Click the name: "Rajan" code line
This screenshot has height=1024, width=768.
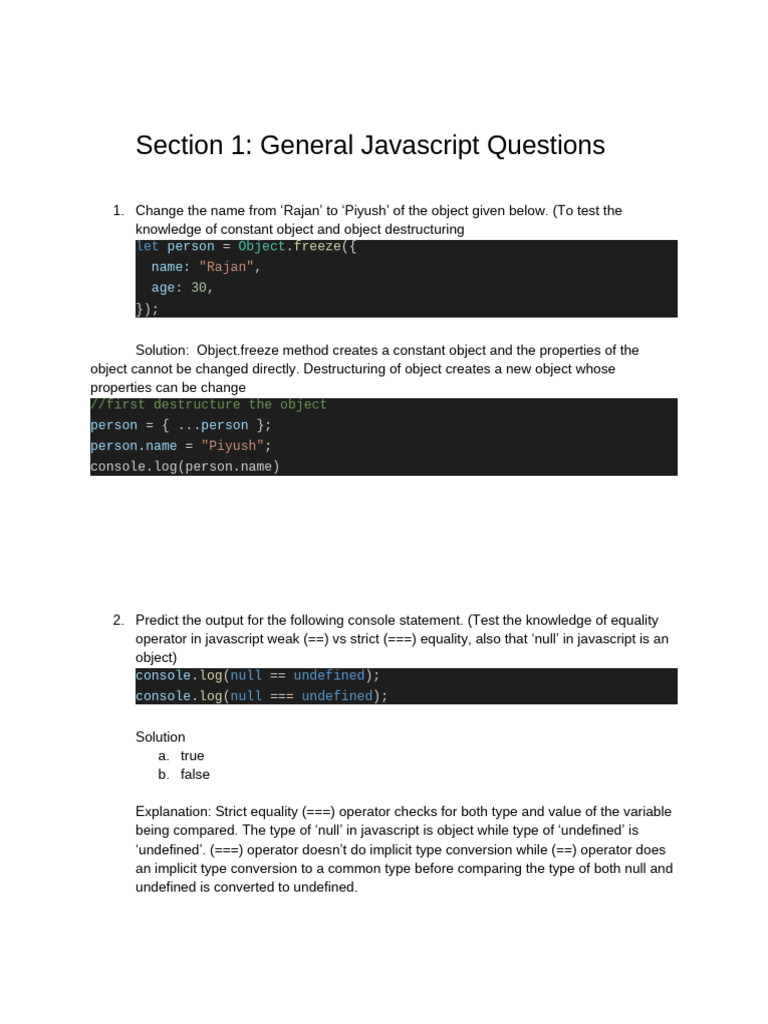(x=205, y=266)
